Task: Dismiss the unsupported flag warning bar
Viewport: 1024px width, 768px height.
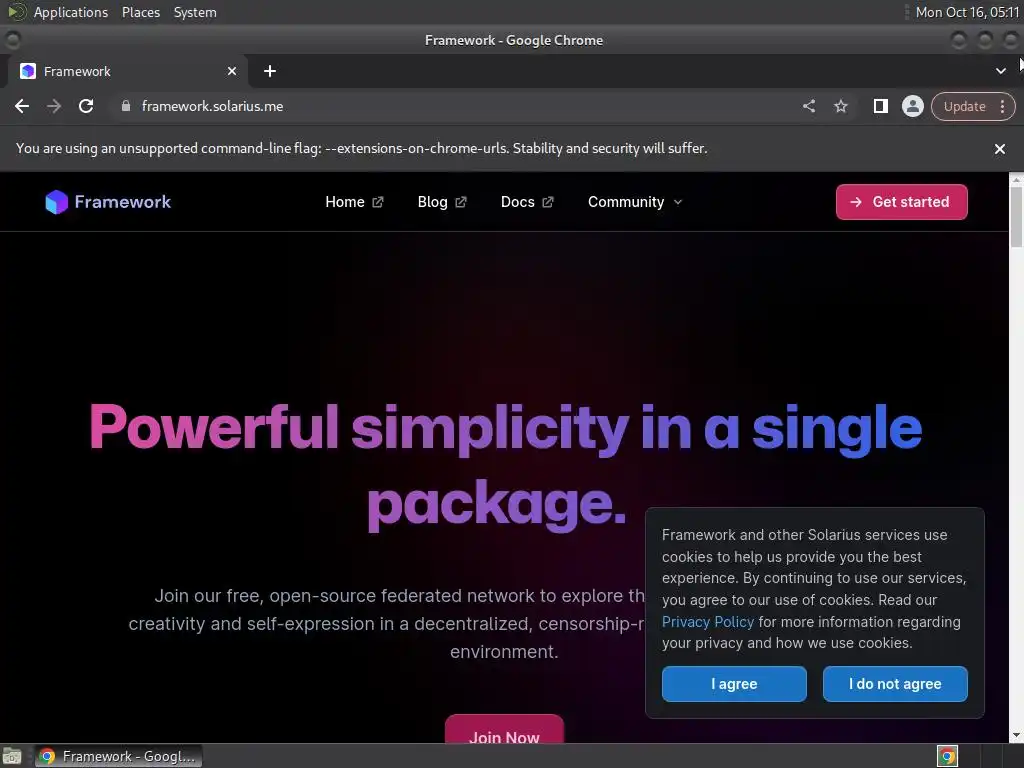Action: 1000,149
